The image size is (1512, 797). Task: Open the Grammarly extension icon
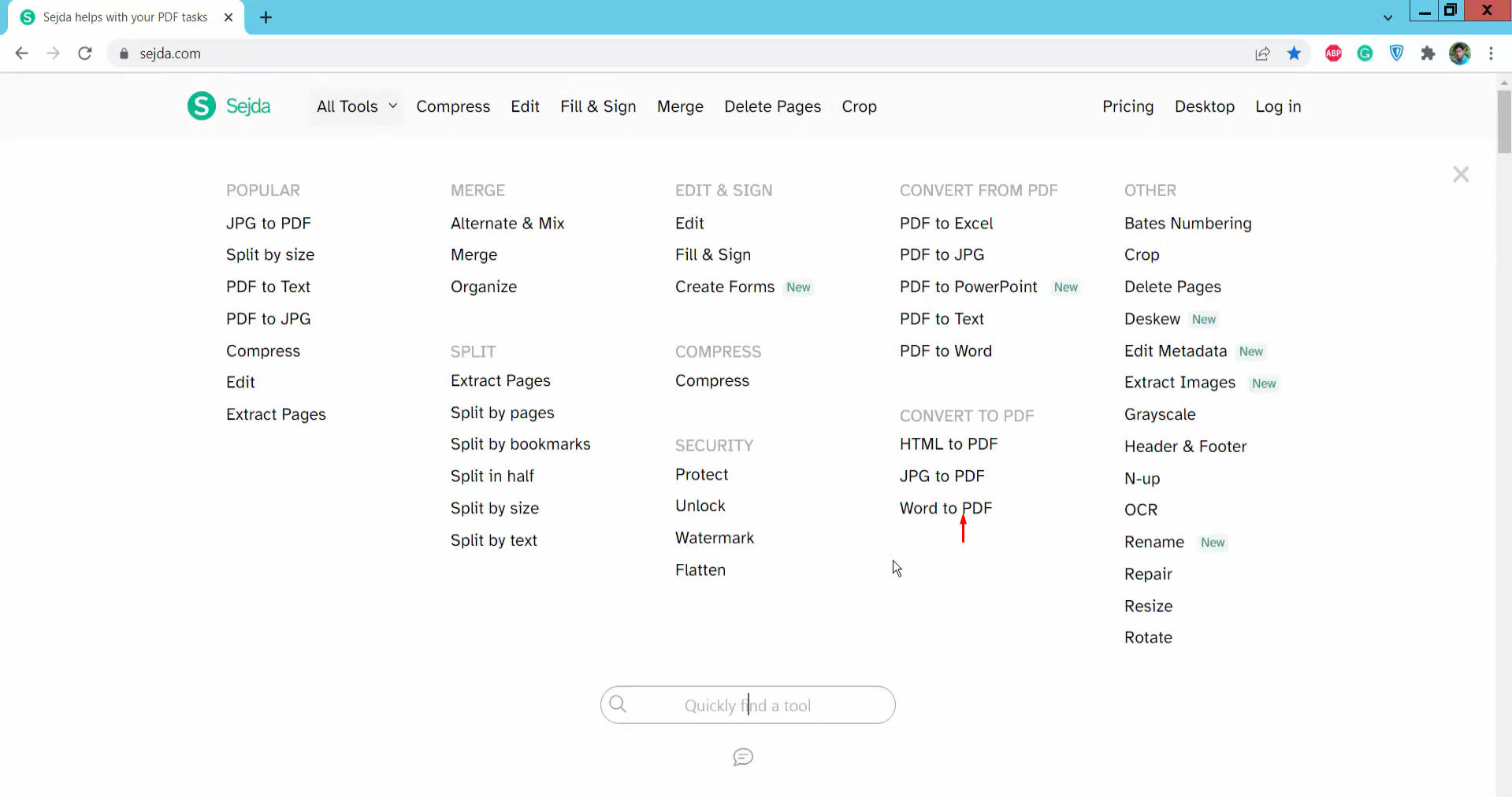1365,54
